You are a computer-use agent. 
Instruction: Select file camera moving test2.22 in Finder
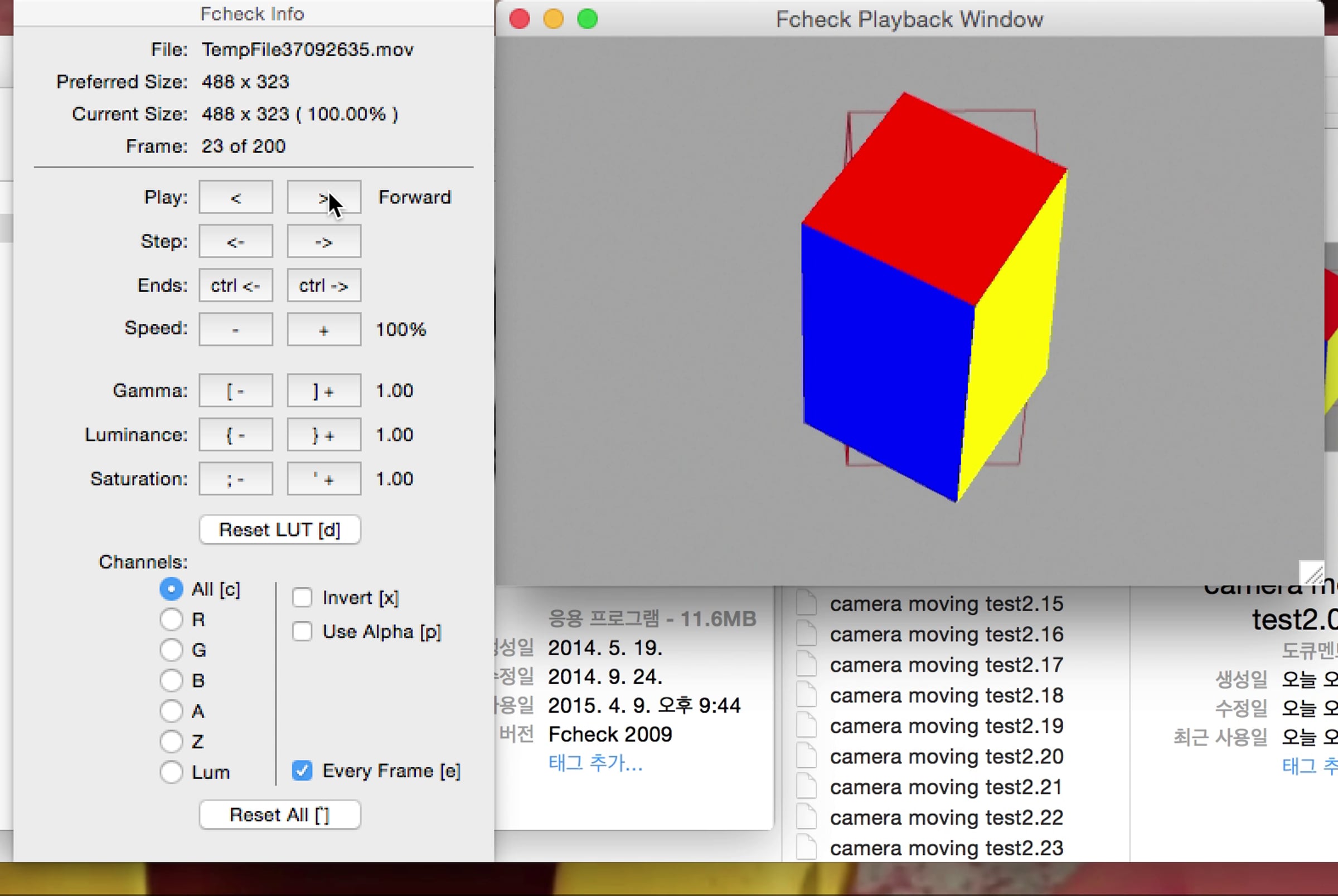click(x=947, y=818)
